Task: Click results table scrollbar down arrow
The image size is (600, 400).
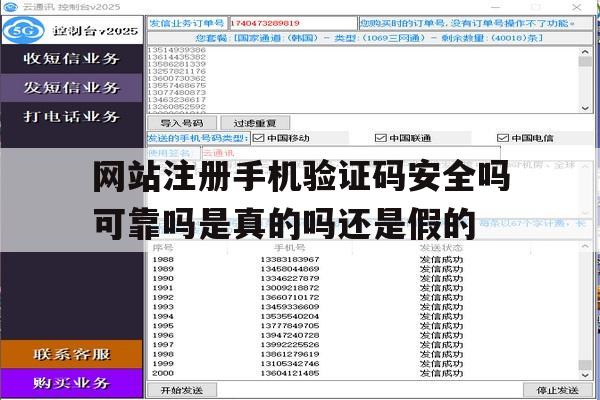Action: [x=585, y=375]
